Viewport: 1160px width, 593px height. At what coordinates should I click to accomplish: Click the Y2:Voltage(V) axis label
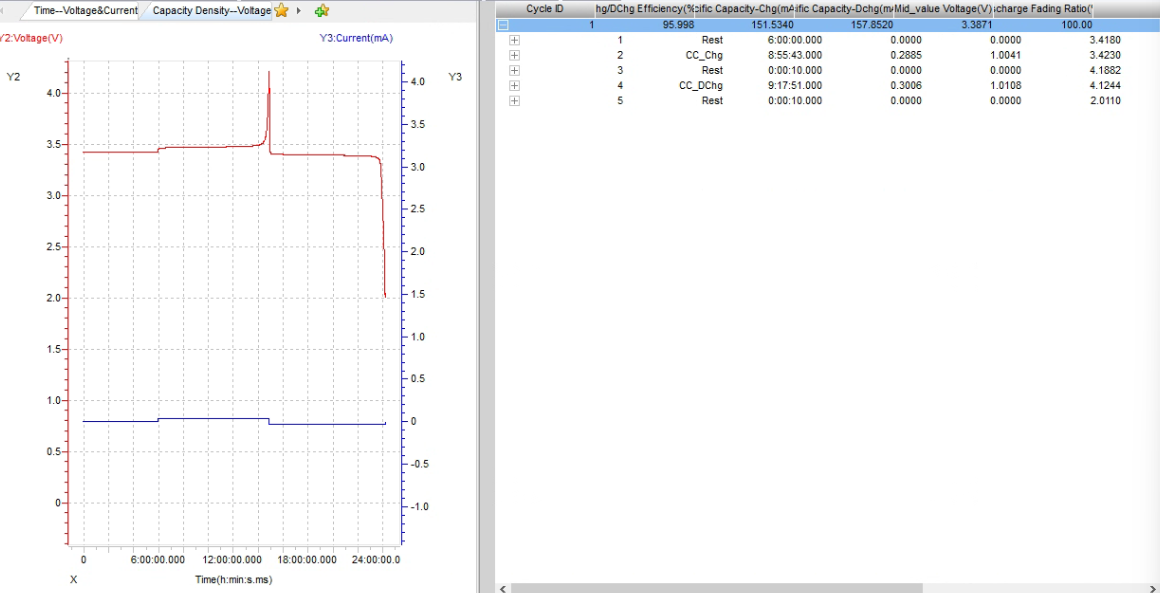[x=31, y=38]
